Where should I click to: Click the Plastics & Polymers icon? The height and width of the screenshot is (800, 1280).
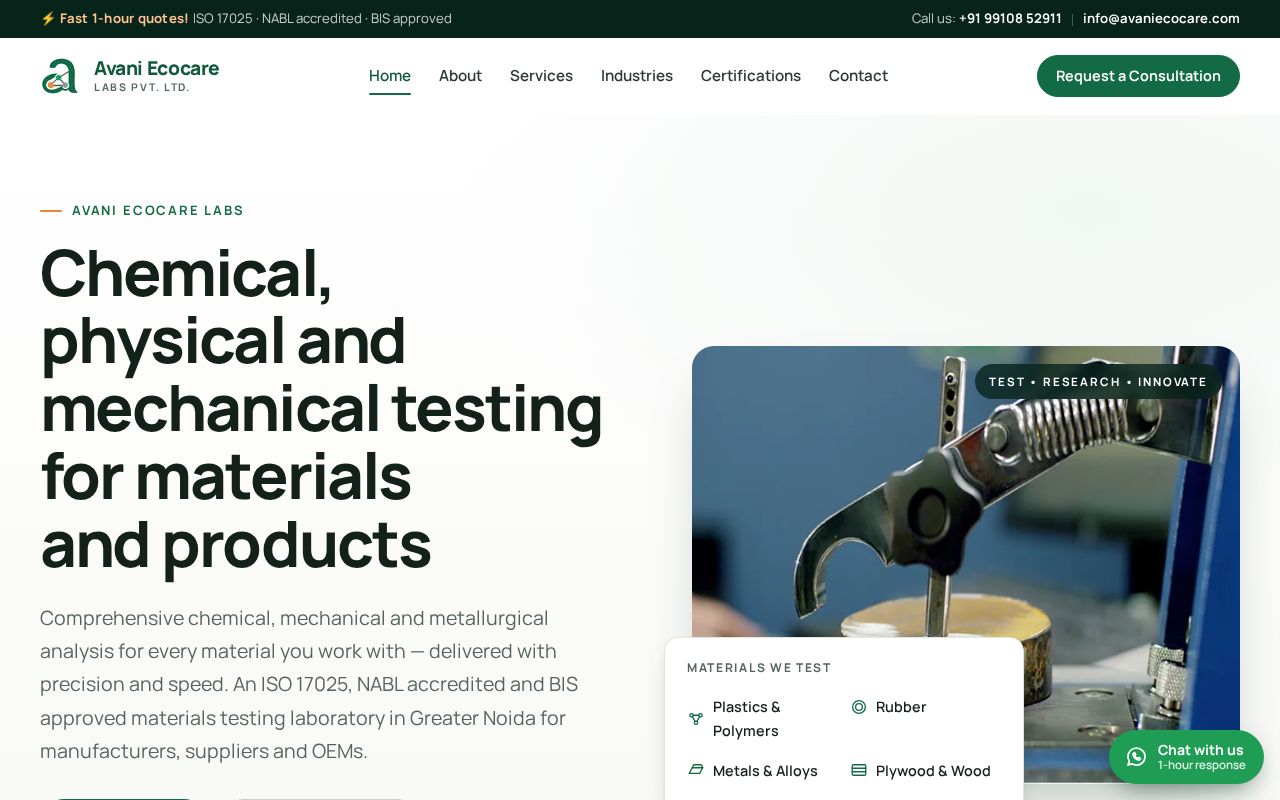696,718
